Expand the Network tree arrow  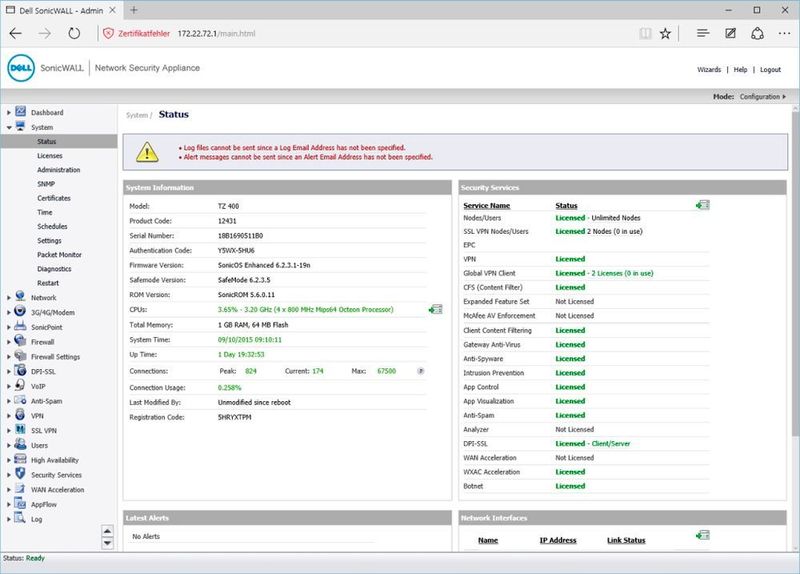point(9,297)
